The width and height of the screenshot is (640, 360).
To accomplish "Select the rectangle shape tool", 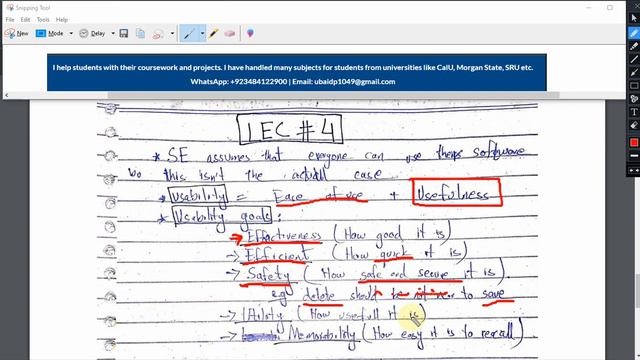I will [634, 86].
